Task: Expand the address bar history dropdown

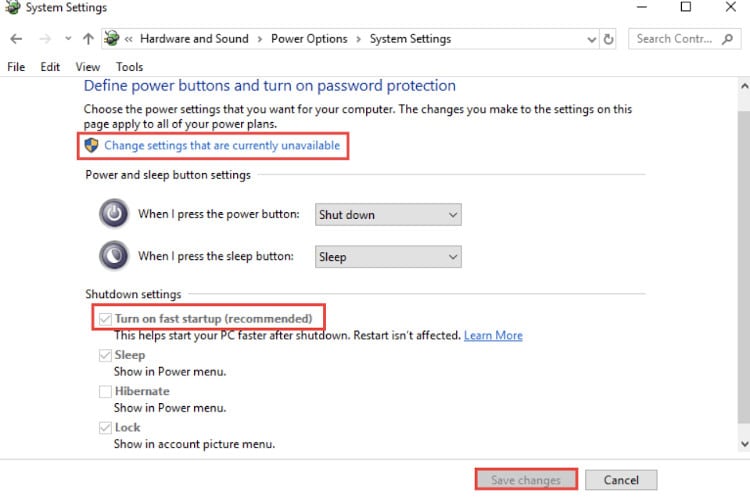Action: (x=592, y=39)
